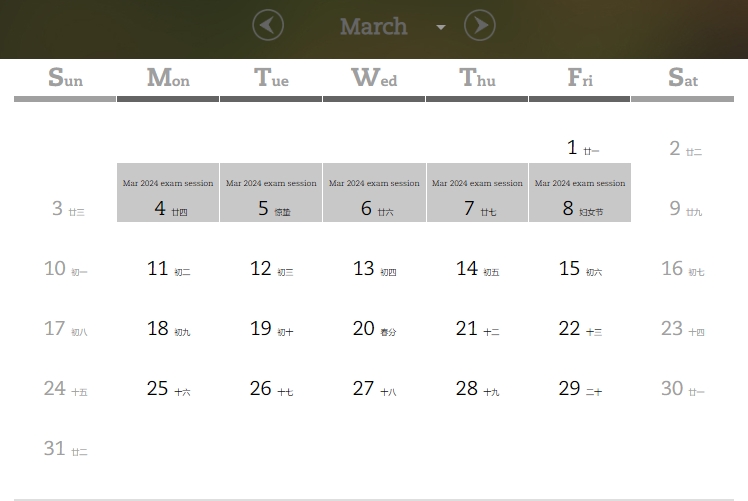Open exam session event on March 5

[271, 183]
